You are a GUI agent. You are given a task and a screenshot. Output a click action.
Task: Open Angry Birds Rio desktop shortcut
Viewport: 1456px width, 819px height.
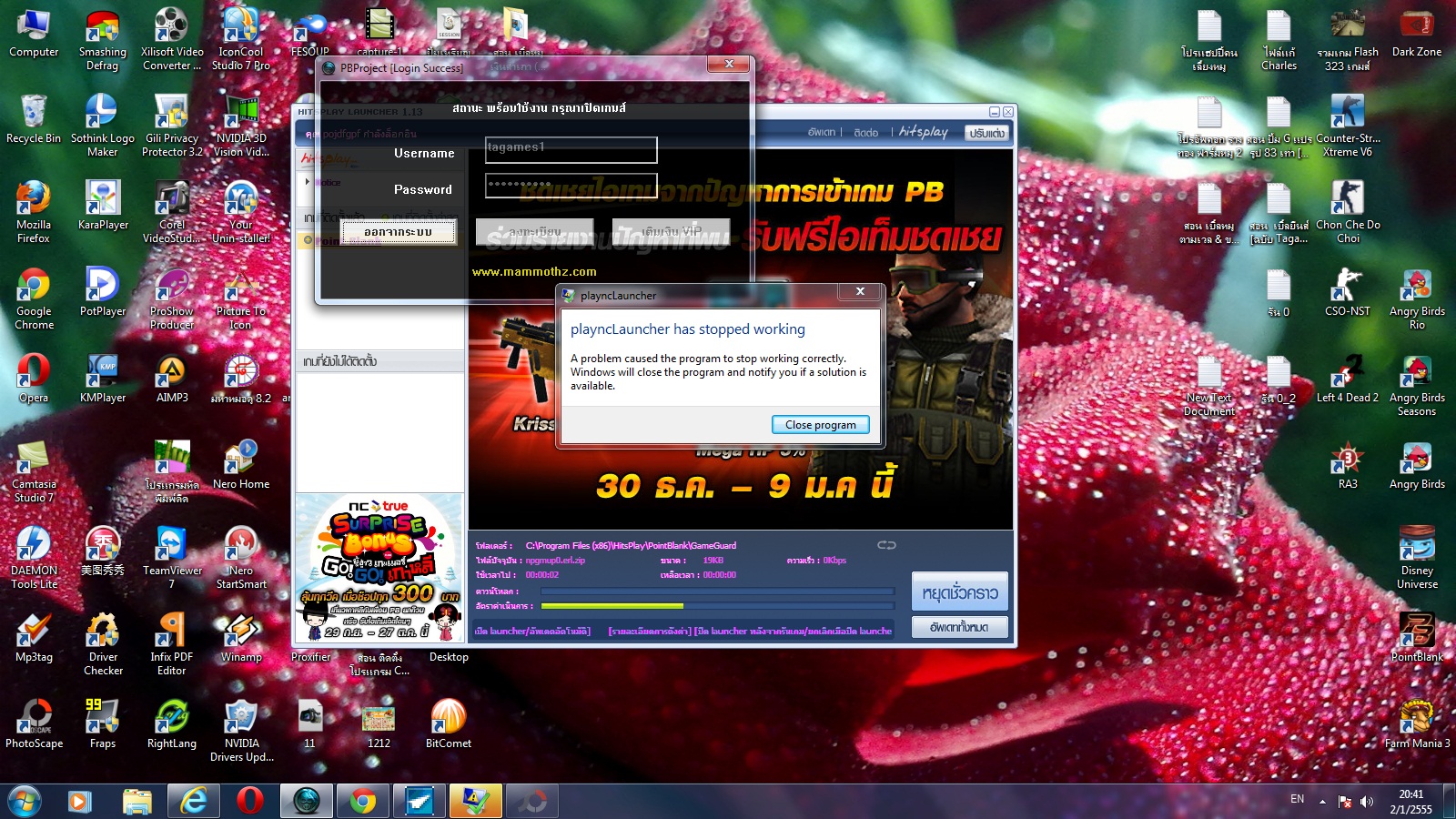point(1417,298)
